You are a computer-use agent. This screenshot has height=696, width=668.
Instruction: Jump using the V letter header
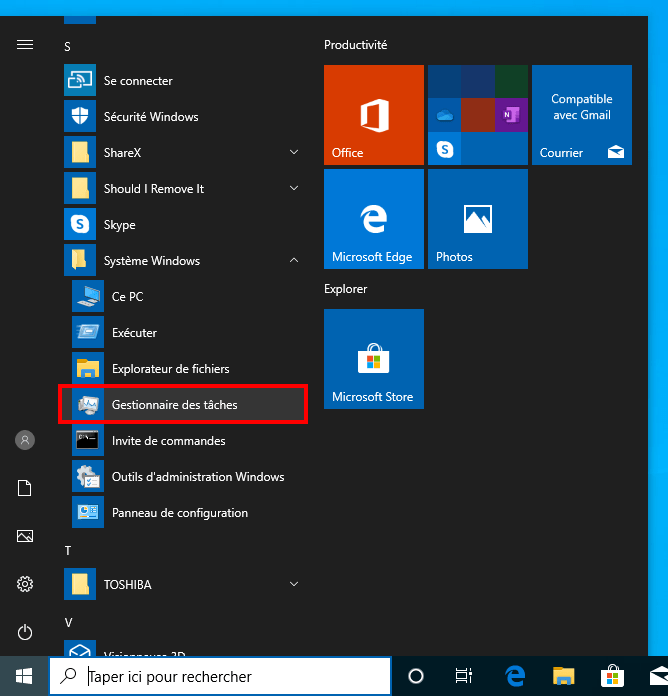tap(68, 623)
